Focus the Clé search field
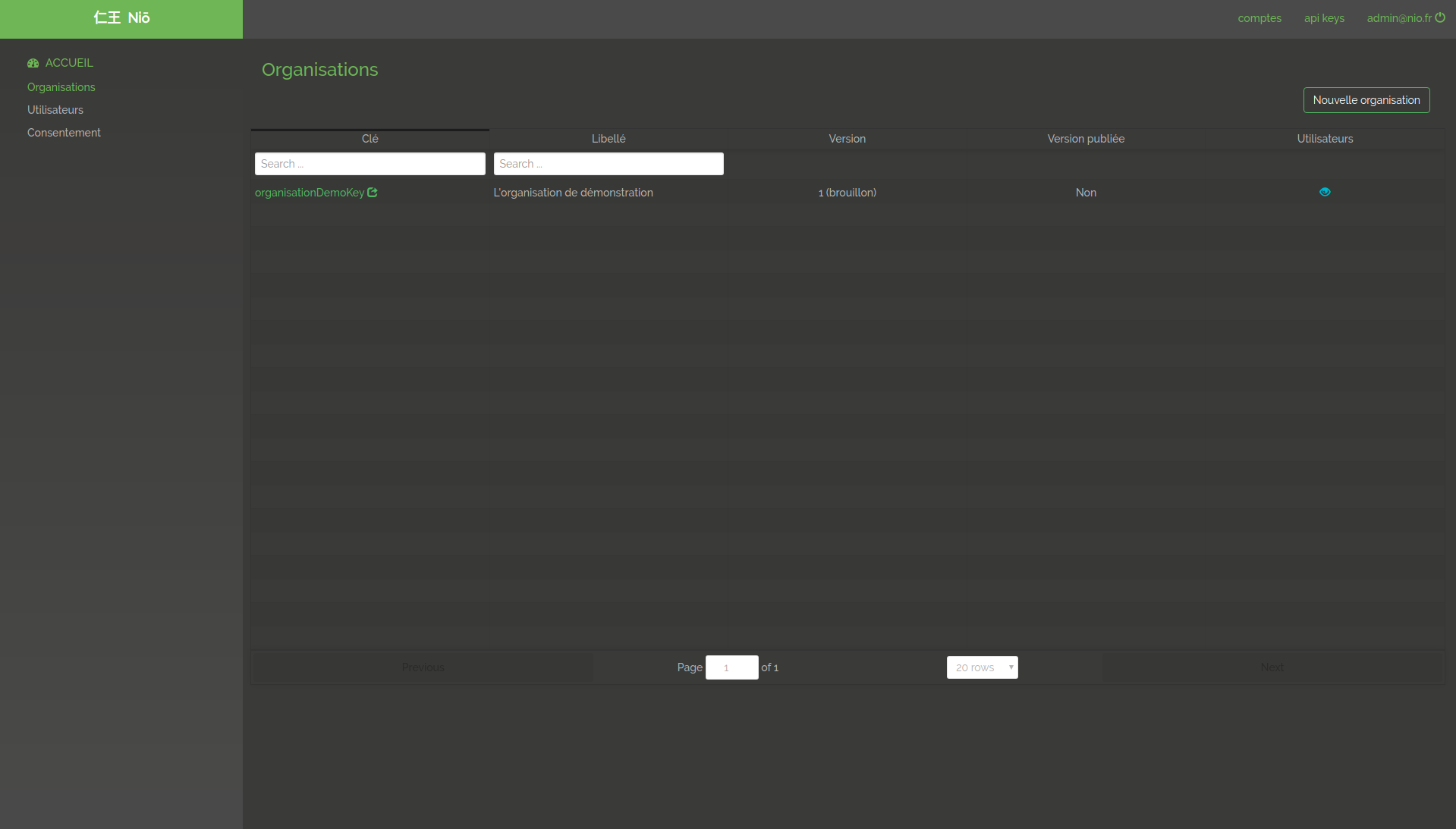 point(370,164)
